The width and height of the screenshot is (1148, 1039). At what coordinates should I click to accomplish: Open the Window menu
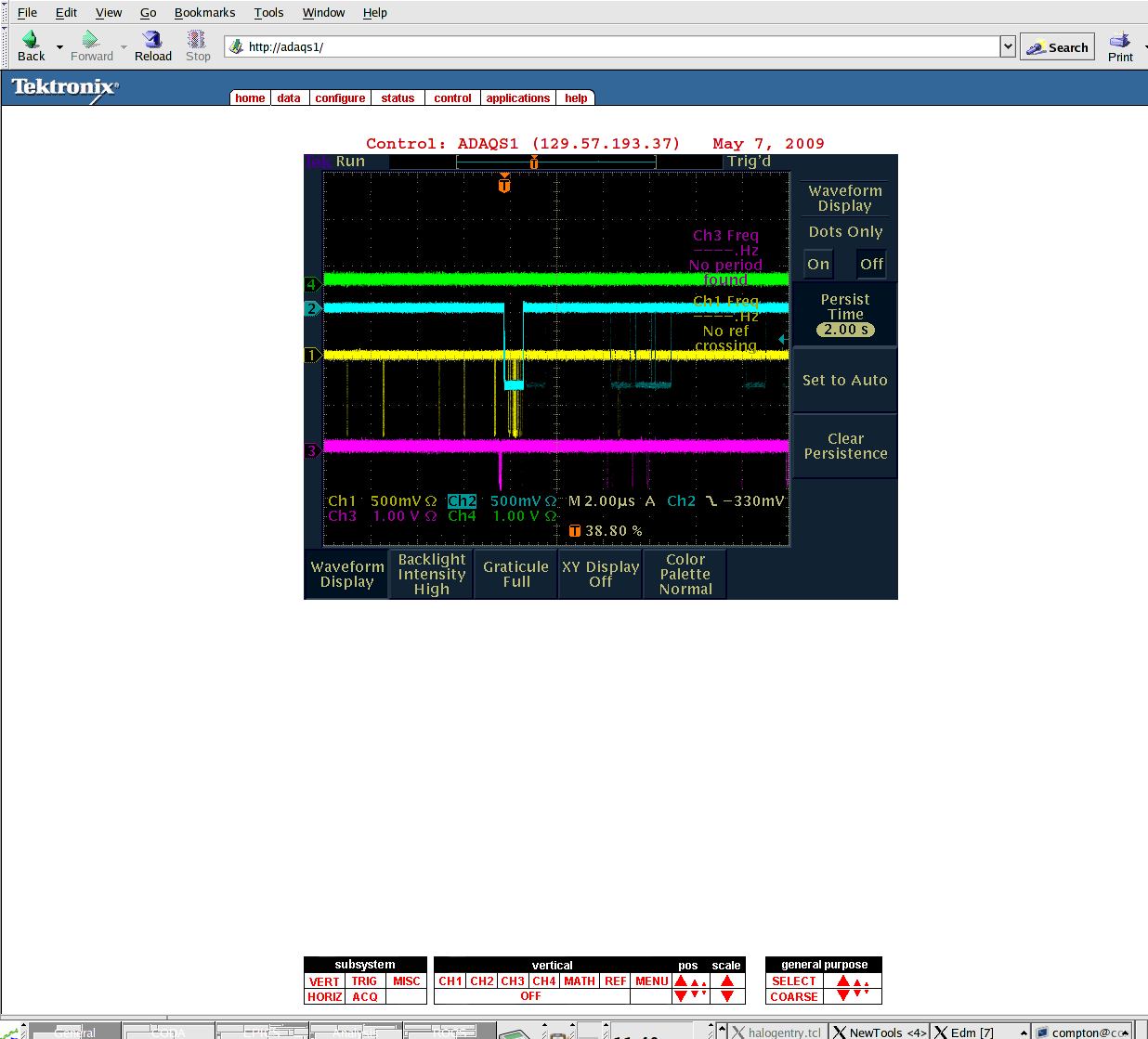click(323, 12)
